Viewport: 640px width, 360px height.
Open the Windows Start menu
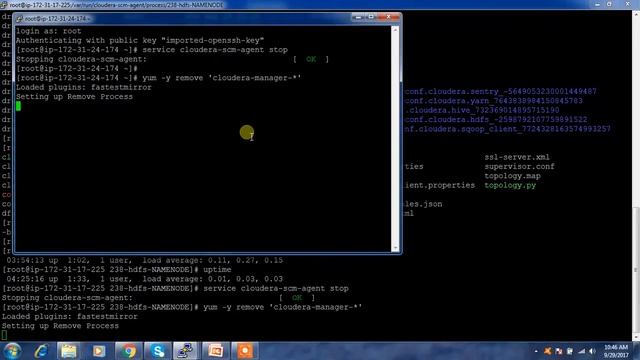coord(11,351)
